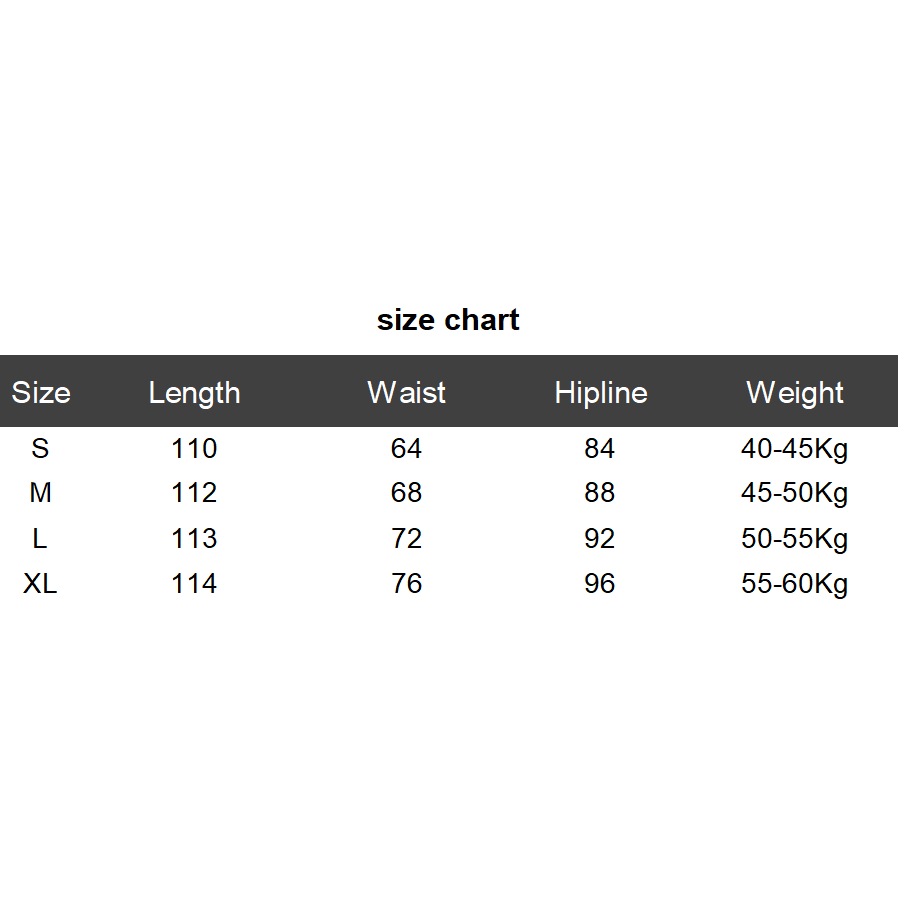The image size is (898, 898).
Task: Click the Hipline column header
Action: click(x=600, y=392)
